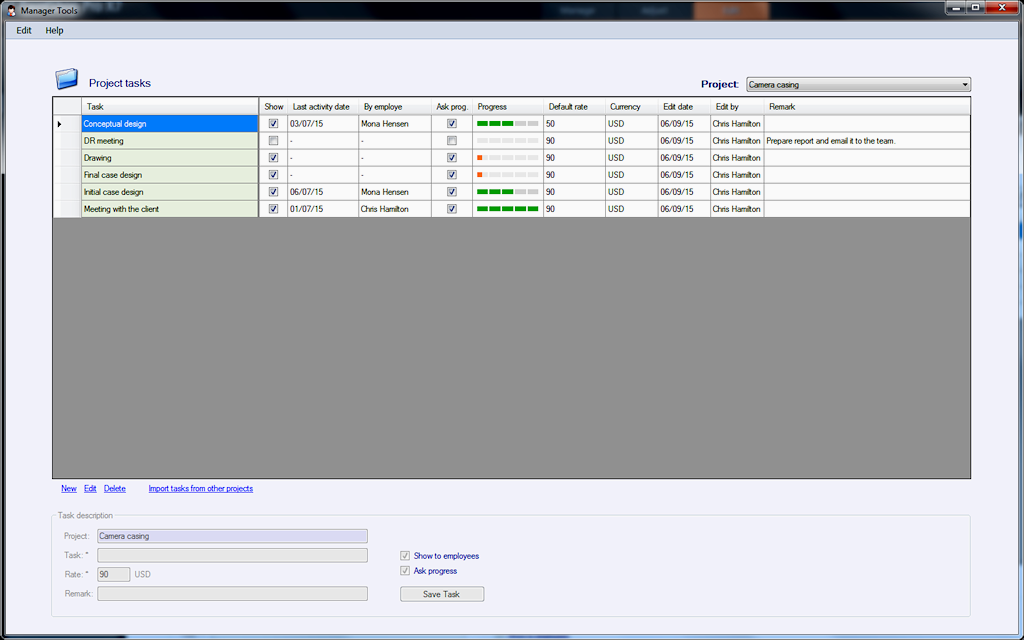Sort by the Task column header
This screenshot has width=1024, height=640.
tap(170, 107)
